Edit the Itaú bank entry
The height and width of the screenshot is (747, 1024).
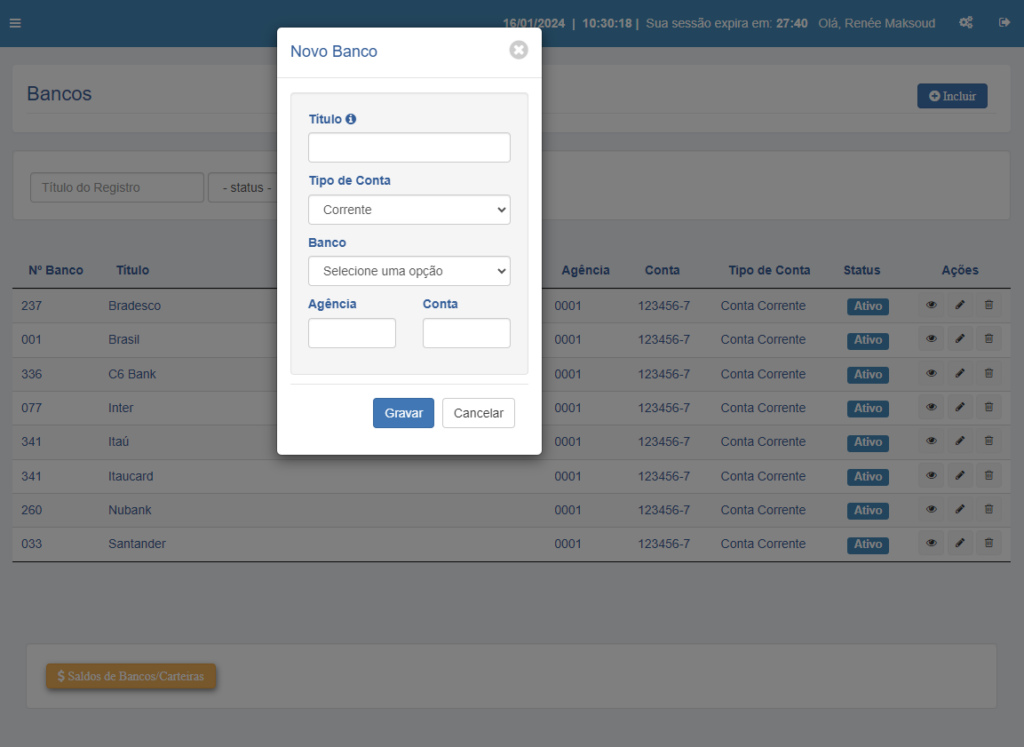pyautogui.click(x=960, y=441)
